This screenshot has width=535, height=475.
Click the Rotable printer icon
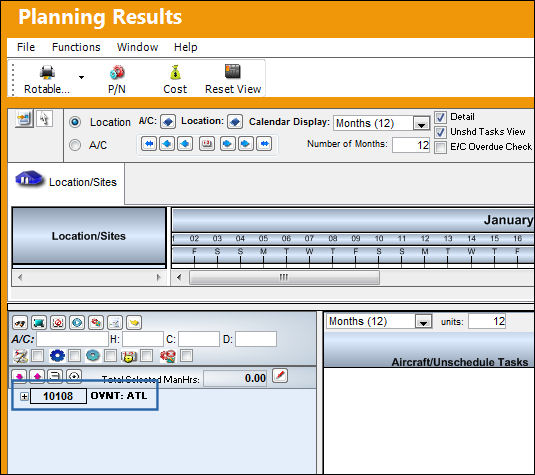tap(47, 72)
